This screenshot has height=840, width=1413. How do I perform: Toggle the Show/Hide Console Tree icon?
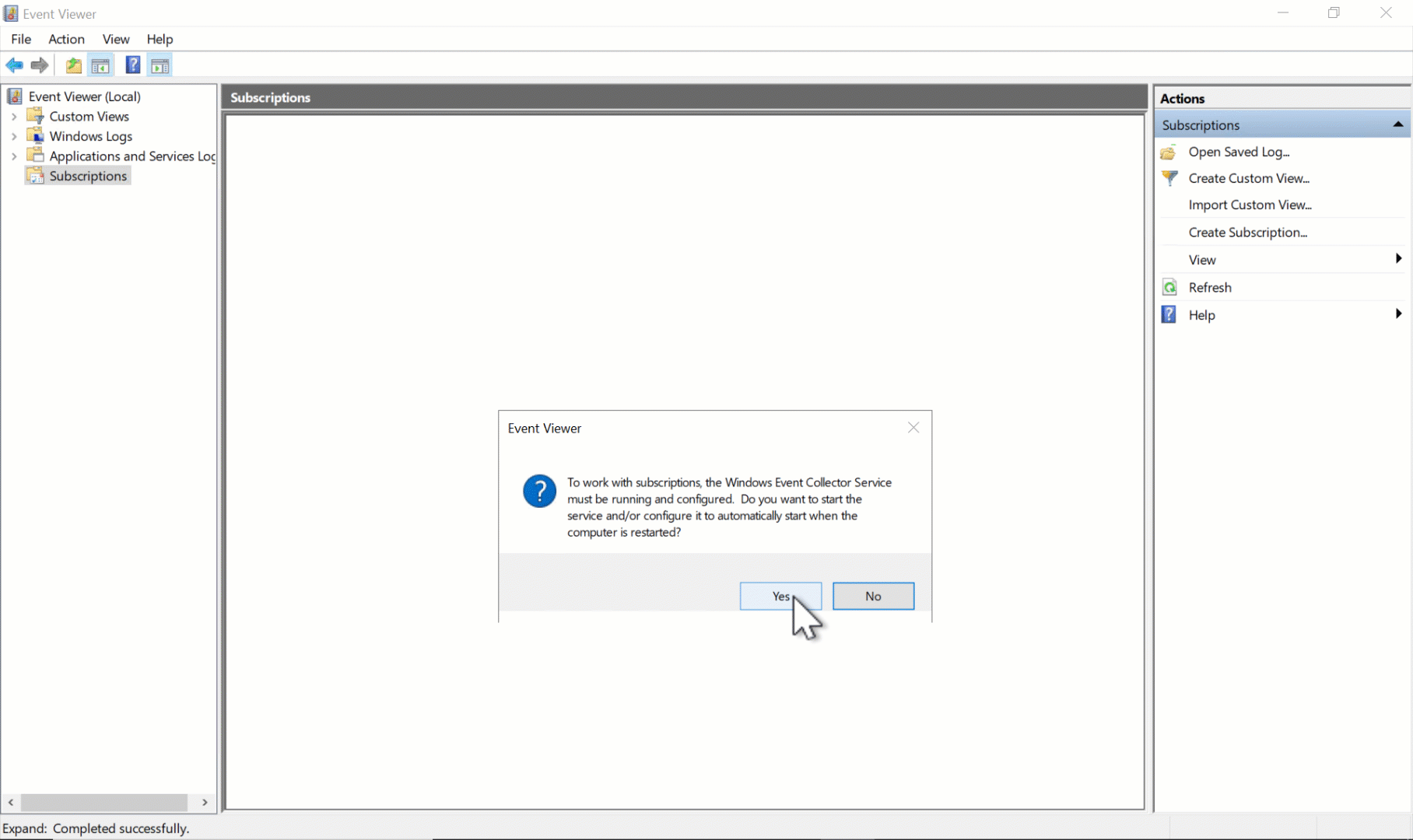(x=100, y=65)
